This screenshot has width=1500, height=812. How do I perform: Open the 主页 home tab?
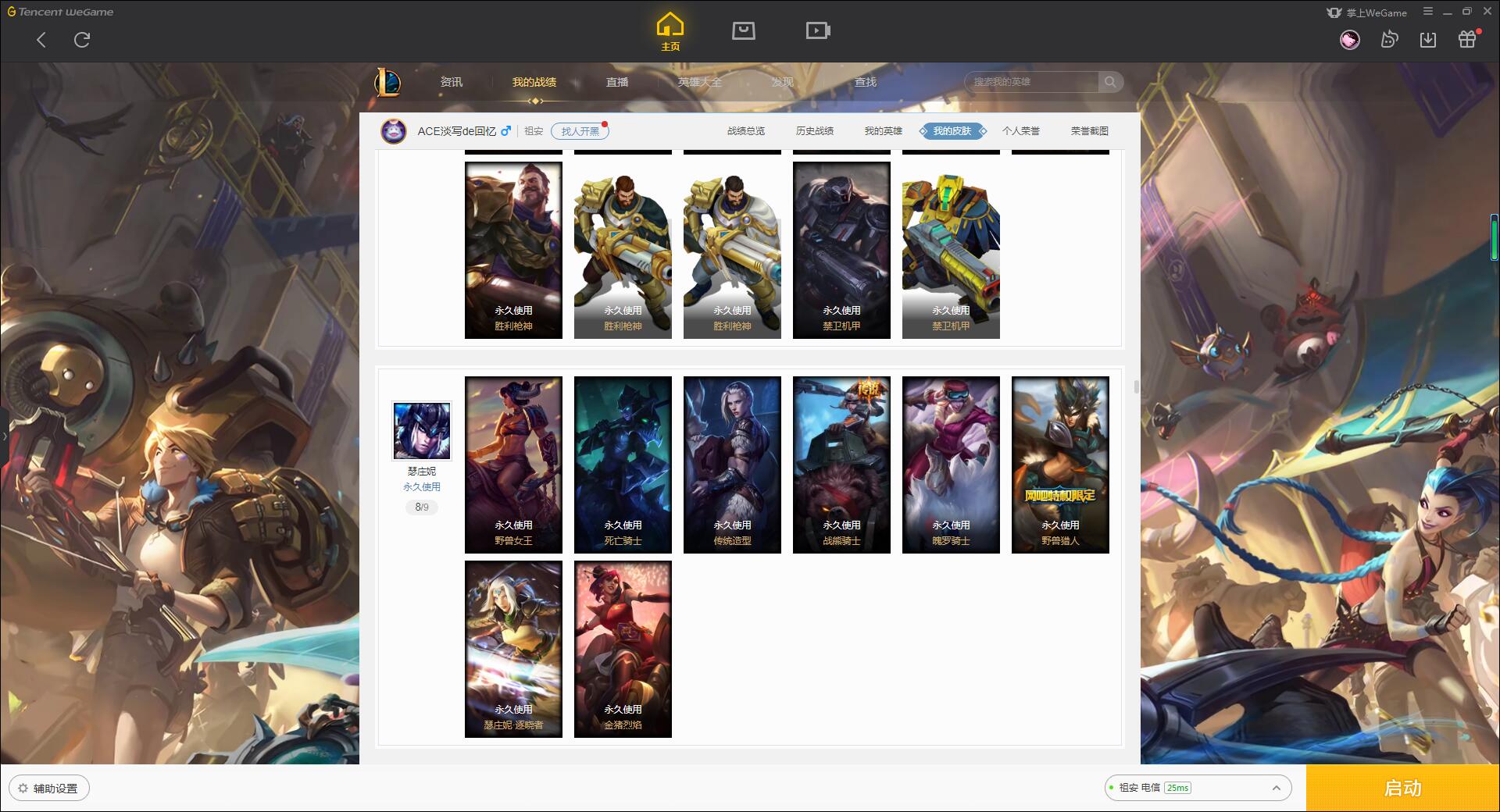click(670, 32)
